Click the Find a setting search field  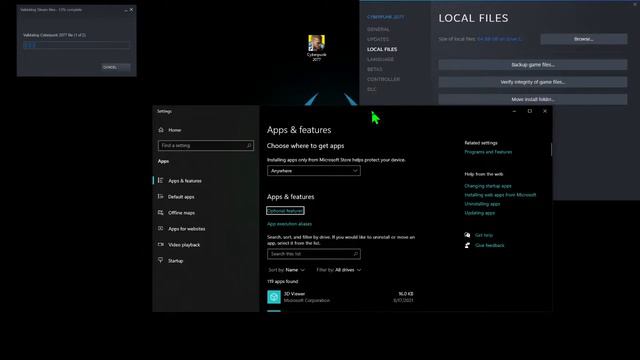click(x=205, y=145)
